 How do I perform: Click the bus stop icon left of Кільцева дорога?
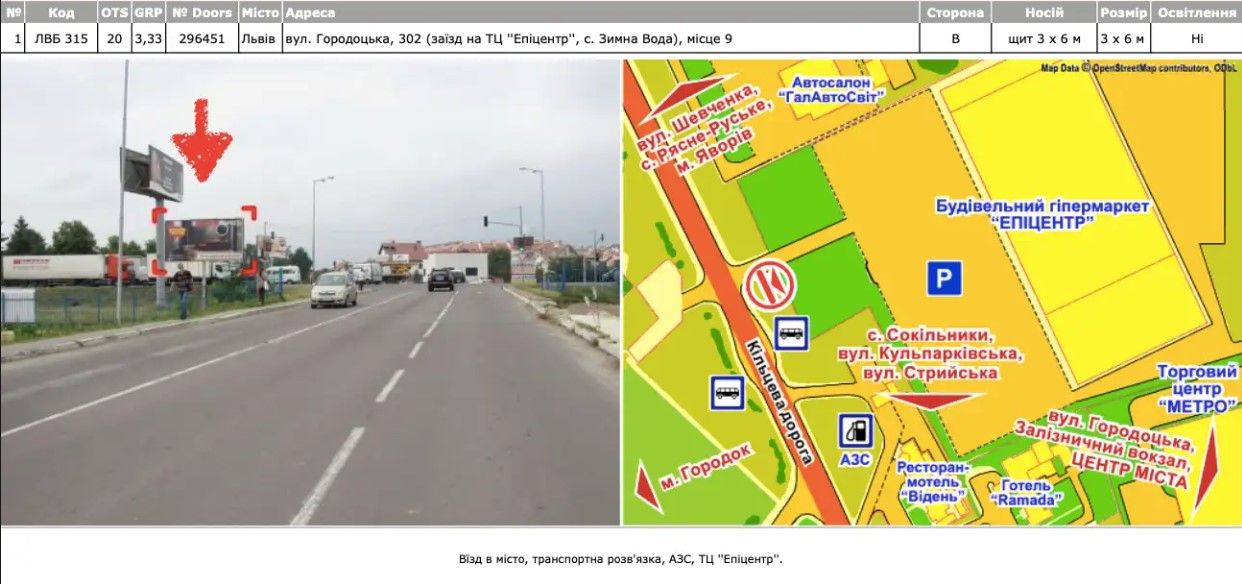click(x=728, y=392)
